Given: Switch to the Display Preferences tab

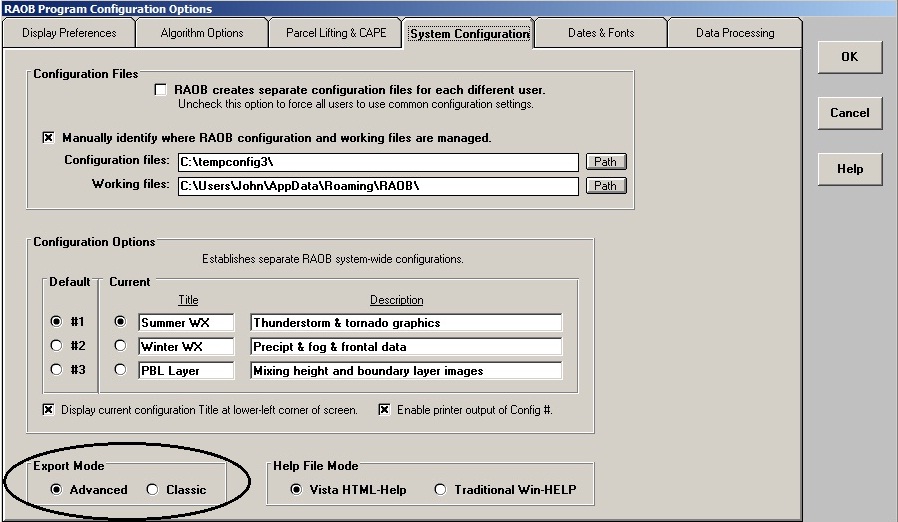Looking at the screenshot, I should pos(69,33).
